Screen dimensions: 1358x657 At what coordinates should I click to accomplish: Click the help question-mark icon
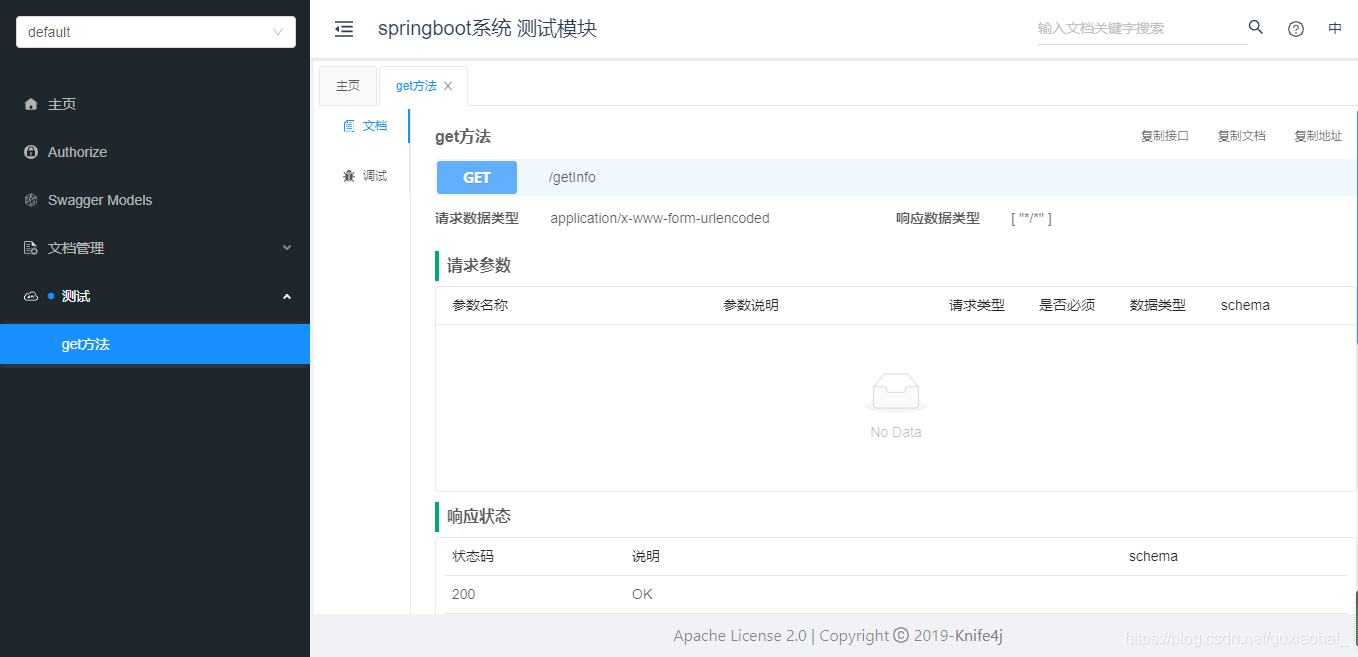click(1295, 29)
